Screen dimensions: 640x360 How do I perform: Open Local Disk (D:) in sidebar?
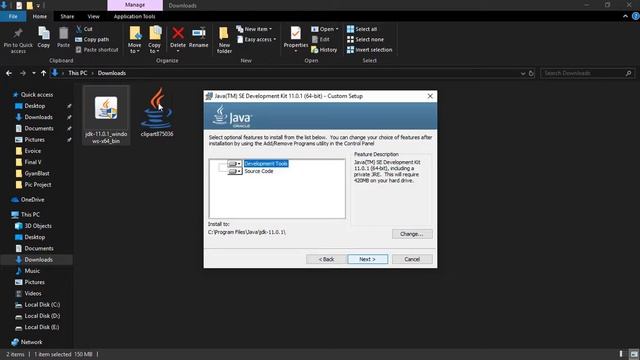(x=42, y=316)
